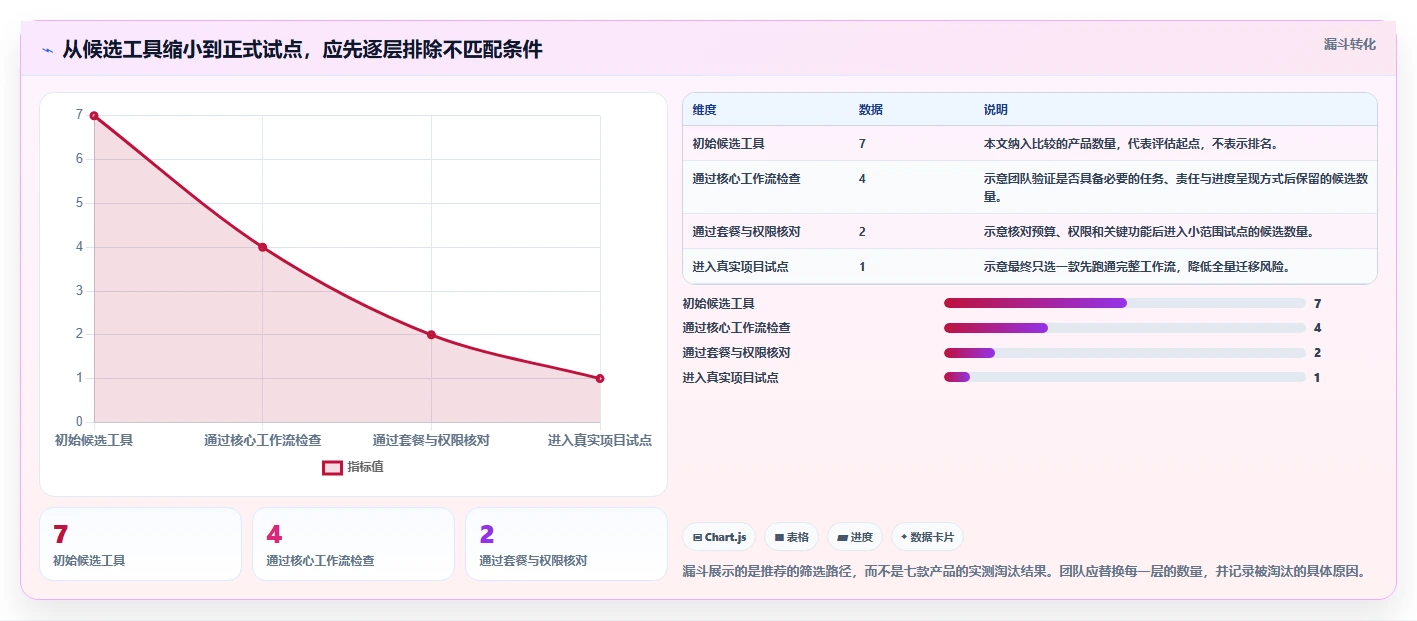Select the 数据卡片 tag chip
This screenshot has height=621, width=1417.
tap(927, 537)
